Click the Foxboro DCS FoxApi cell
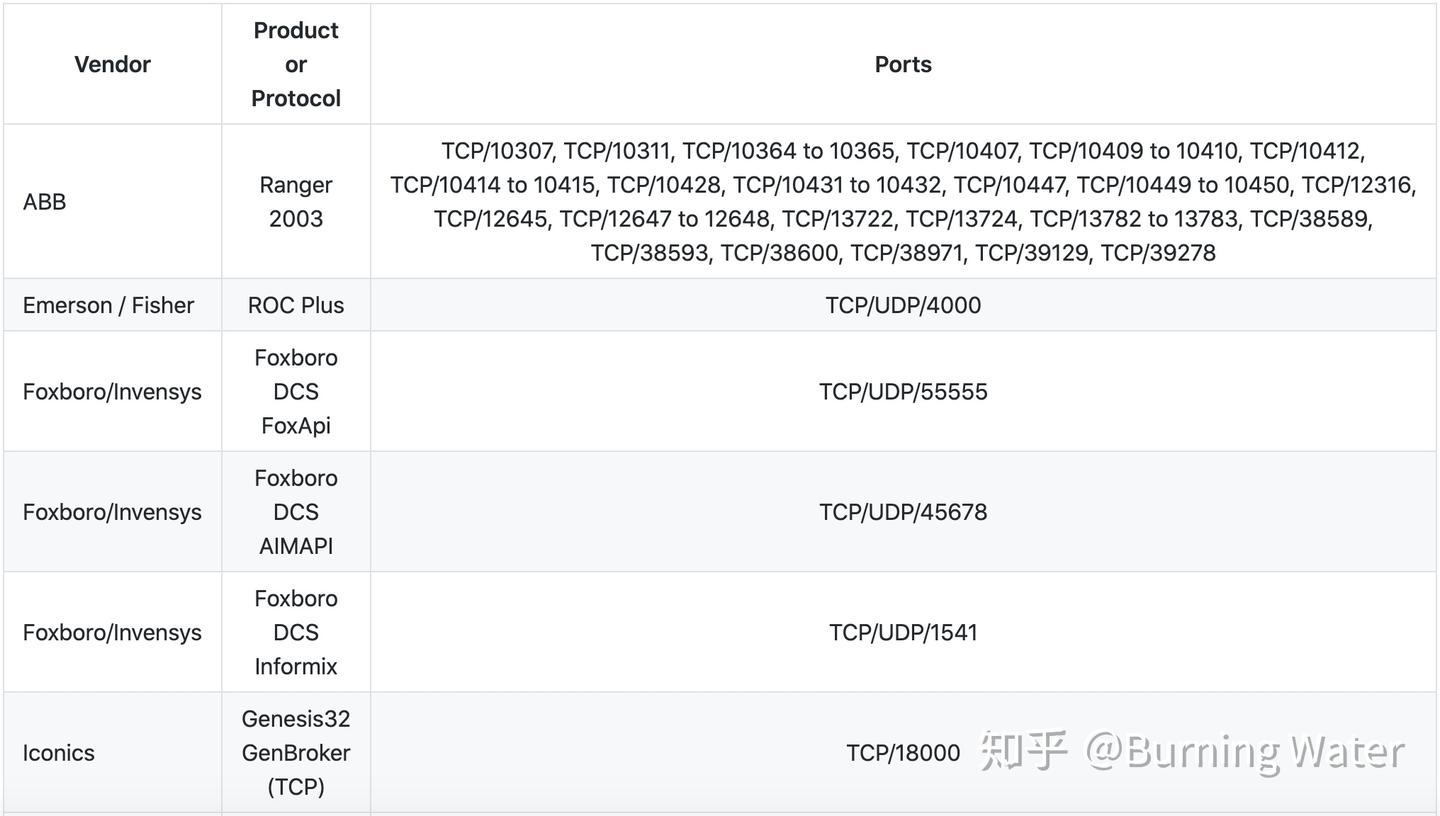The image size is (1440, 816). click(296, 391)
